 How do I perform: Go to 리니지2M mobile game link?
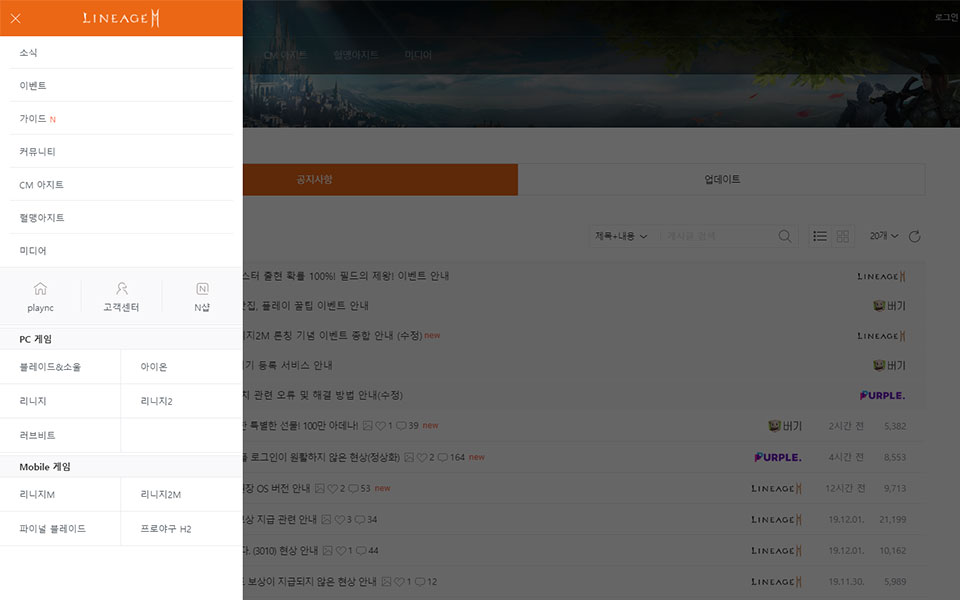[160, 494]
